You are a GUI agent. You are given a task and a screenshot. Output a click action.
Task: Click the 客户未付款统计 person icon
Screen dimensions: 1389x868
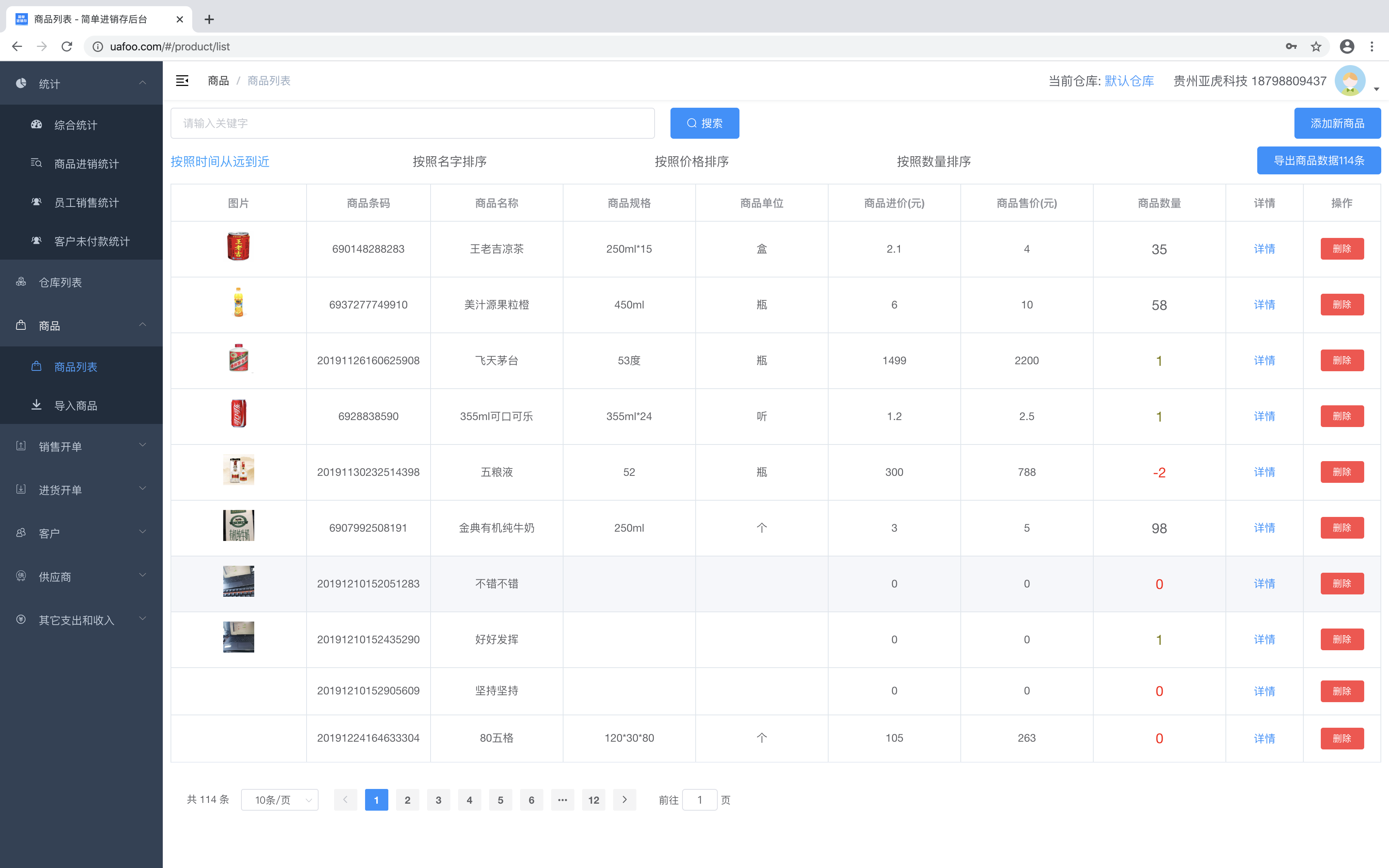(36, 241)
